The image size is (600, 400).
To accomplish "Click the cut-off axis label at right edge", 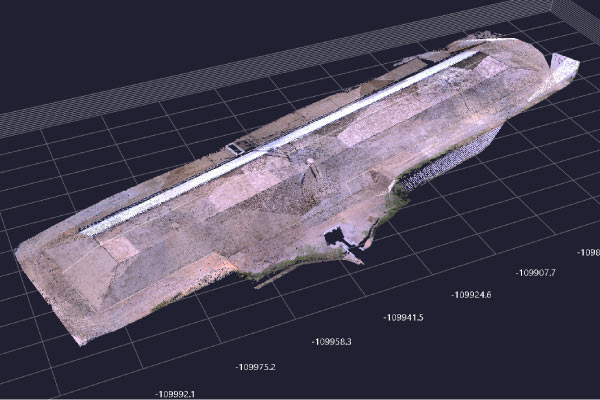I will tap(589, 252).
